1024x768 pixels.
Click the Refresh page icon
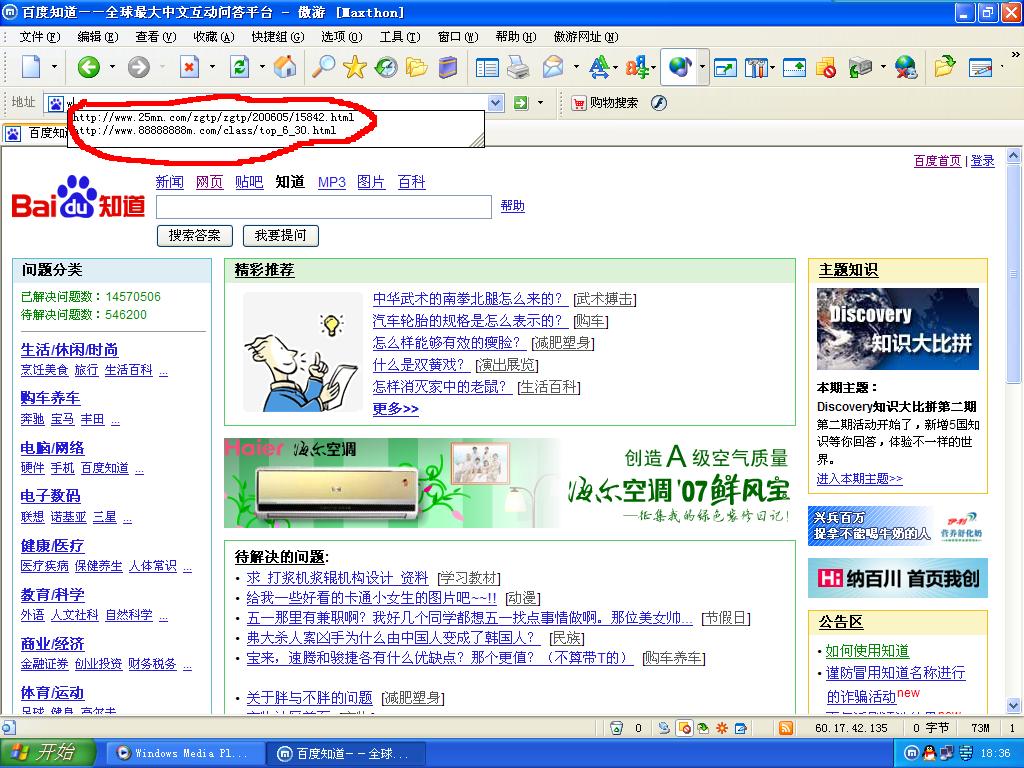click(x=240, y=67)
